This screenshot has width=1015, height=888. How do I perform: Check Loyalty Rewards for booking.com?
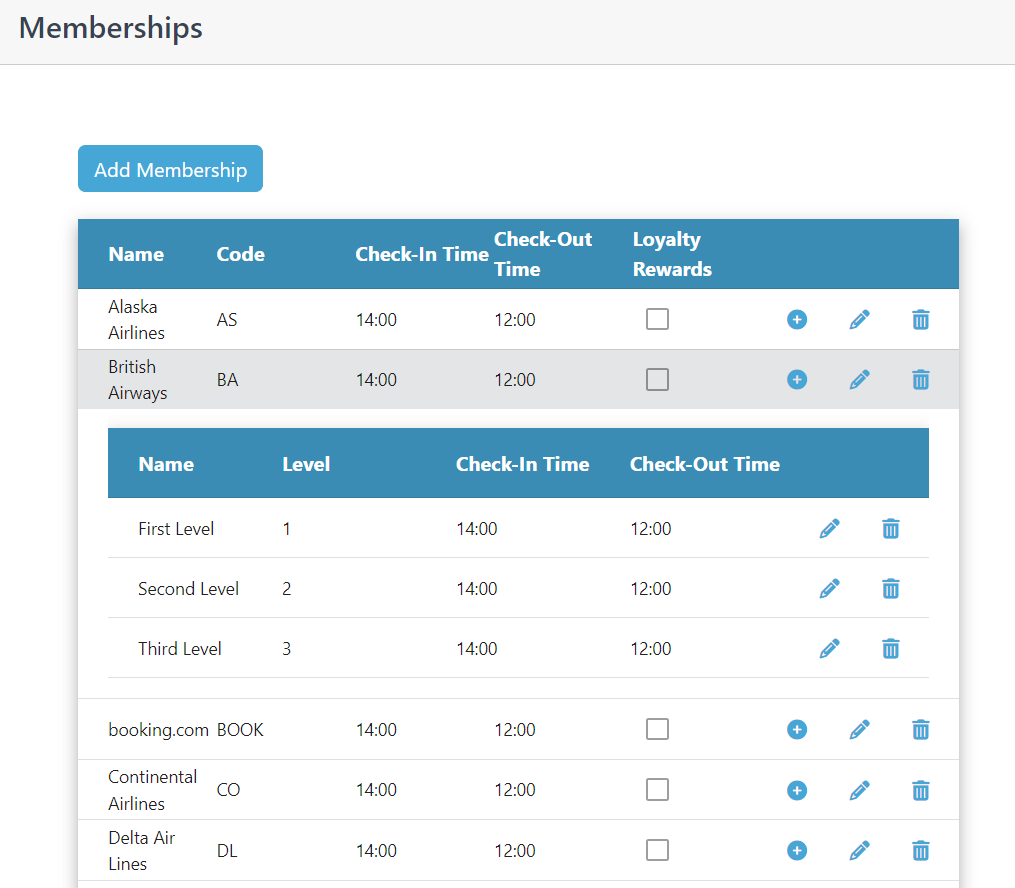click(657, 730)
